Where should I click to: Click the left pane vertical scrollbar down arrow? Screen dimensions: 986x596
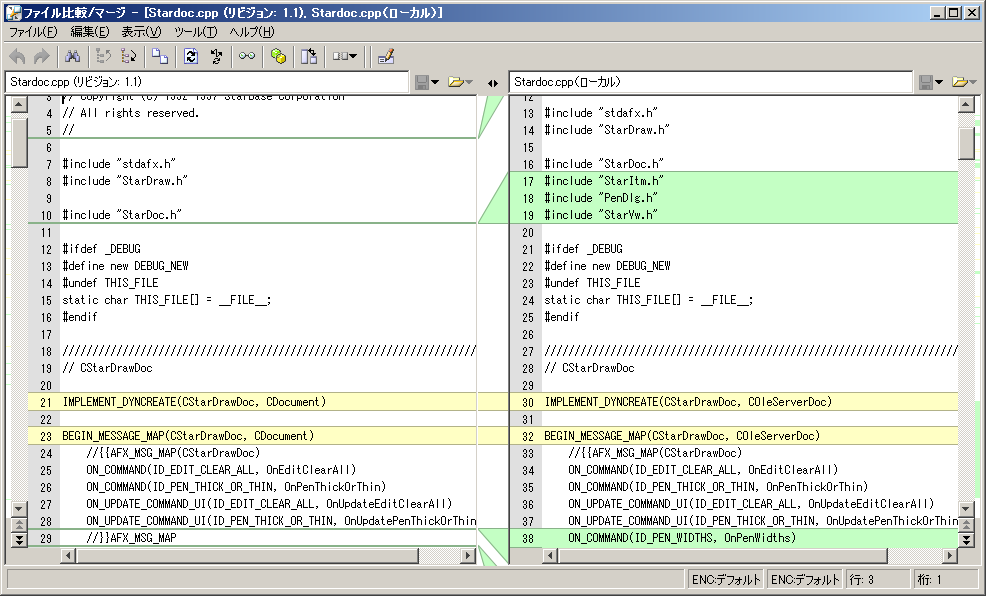19,508
